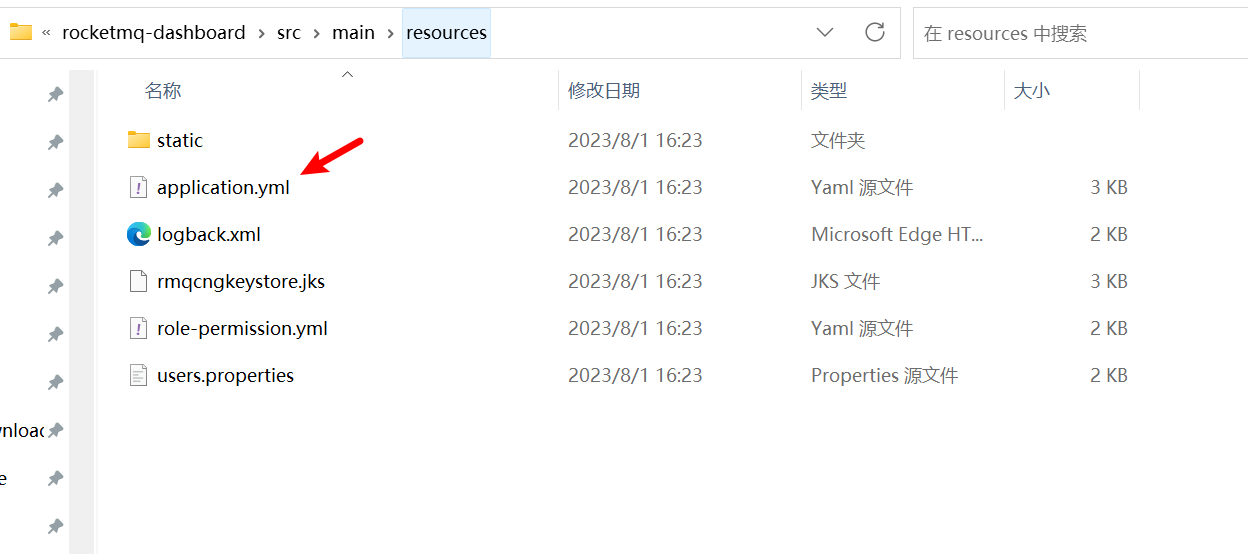Screen dimensions: 1248x554
Task: Click pin icon beside static row
Action: pos(56,142)
